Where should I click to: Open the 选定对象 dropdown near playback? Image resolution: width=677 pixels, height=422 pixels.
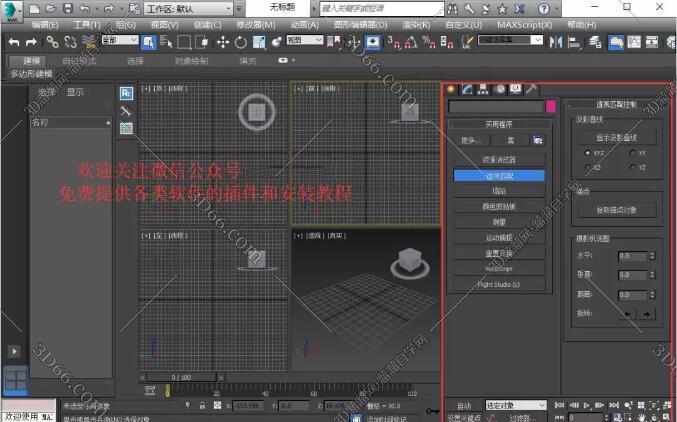click(513, 405)
